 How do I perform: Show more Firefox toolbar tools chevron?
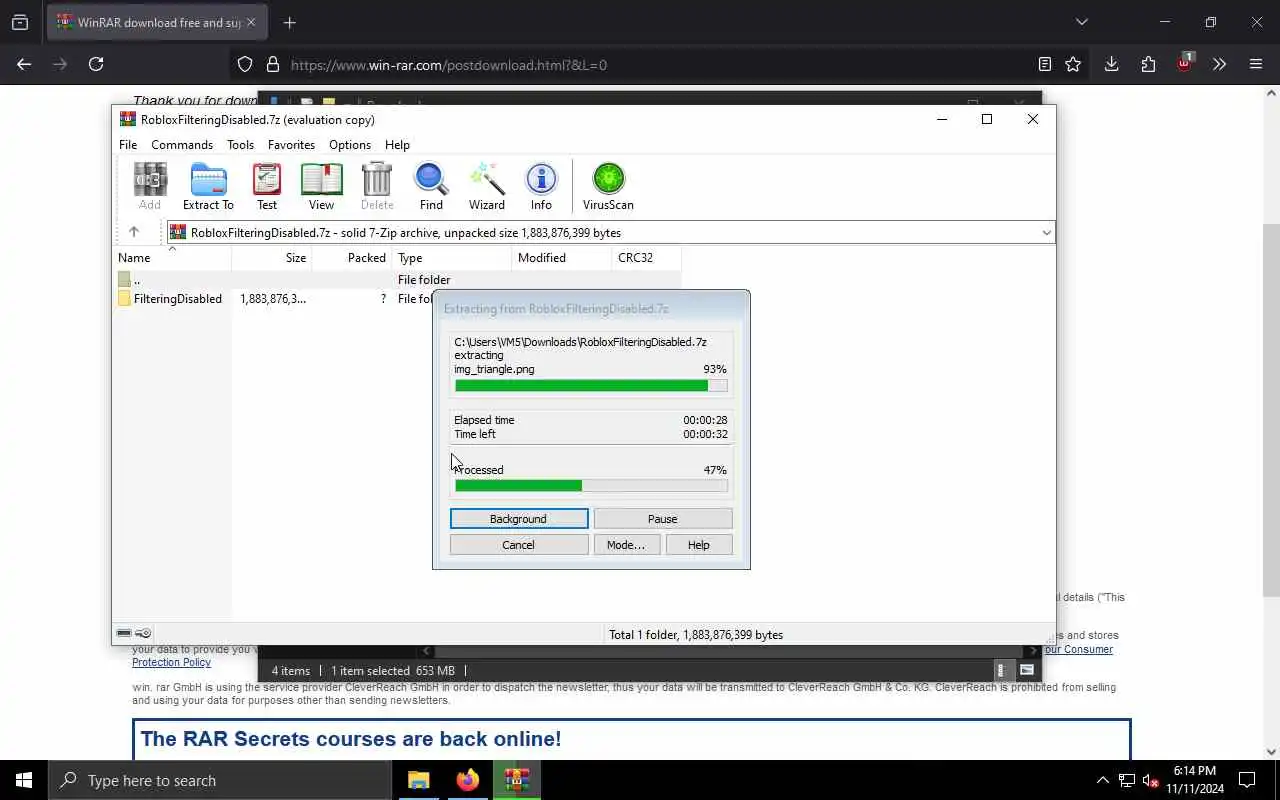tap(1219, 64)
